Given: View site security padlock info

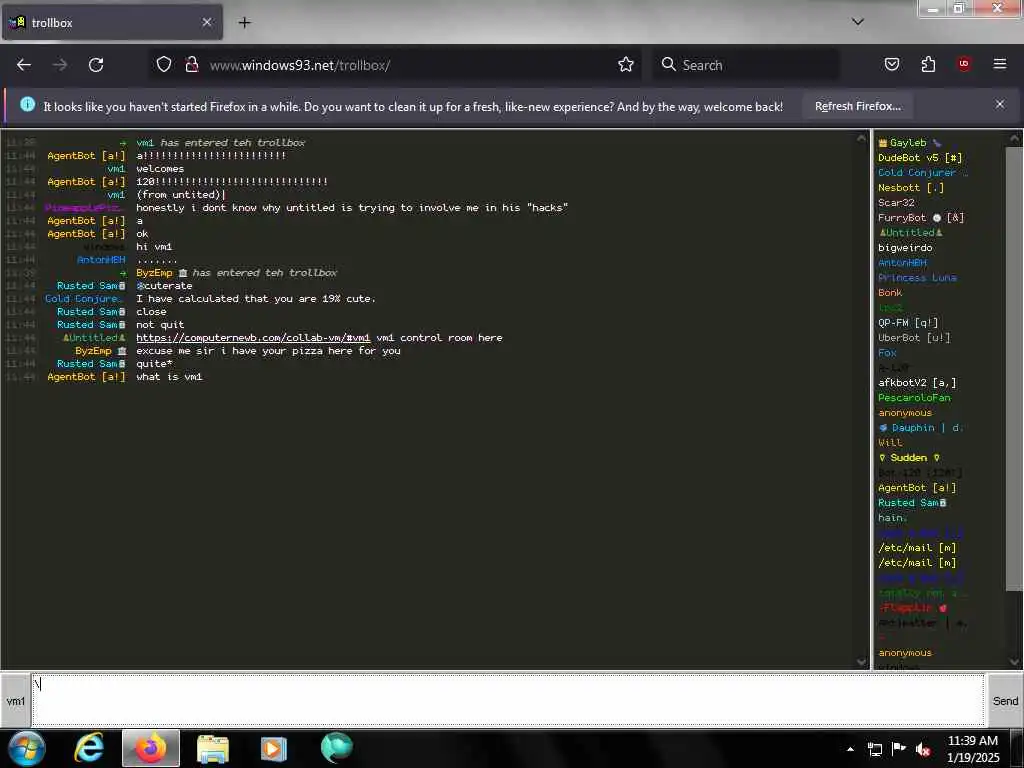Looking at the screenshot, I should (x=191, y=64).
